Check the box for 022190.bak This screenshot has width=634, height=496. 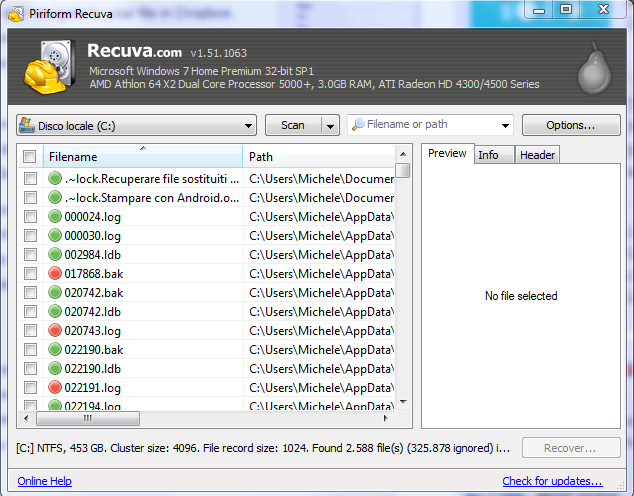click(x=30, y=349)
